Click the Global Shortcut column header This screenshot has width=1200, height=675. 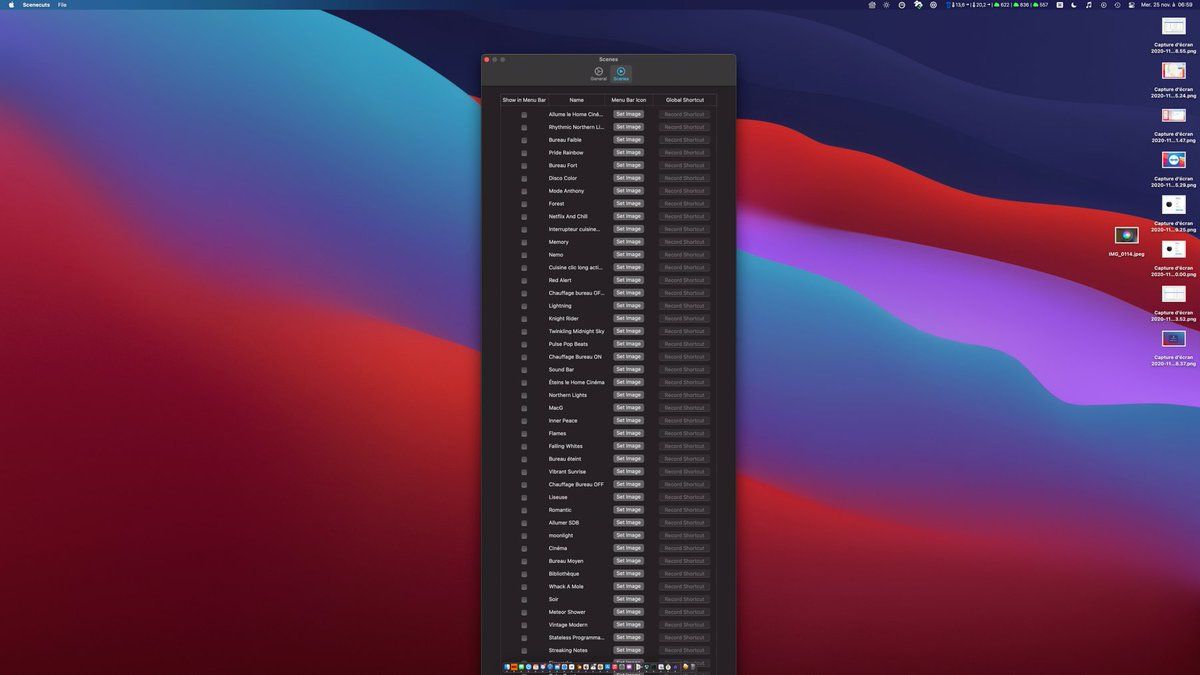click(x=685, y=100)
